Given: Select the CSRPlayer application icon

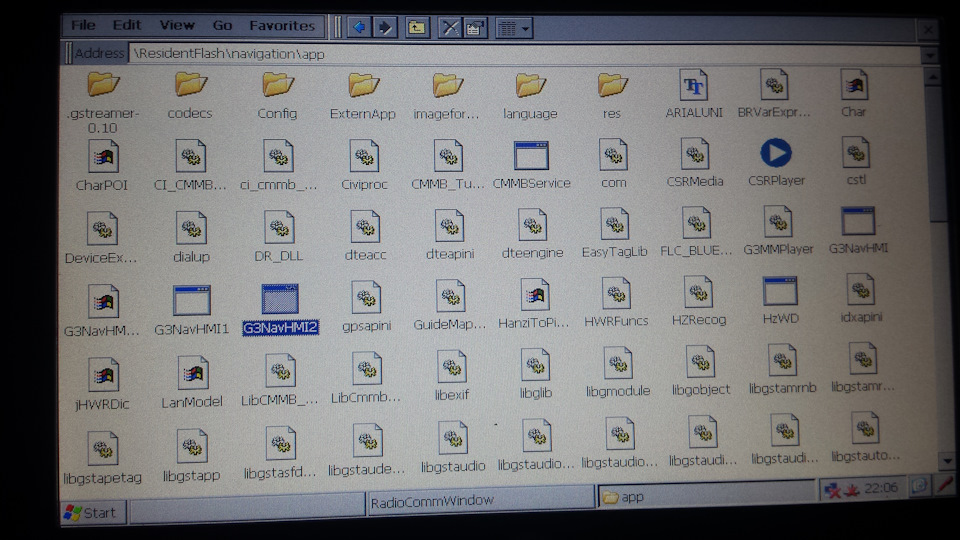Looking at the screenshot, I should (x=776, y=163).
